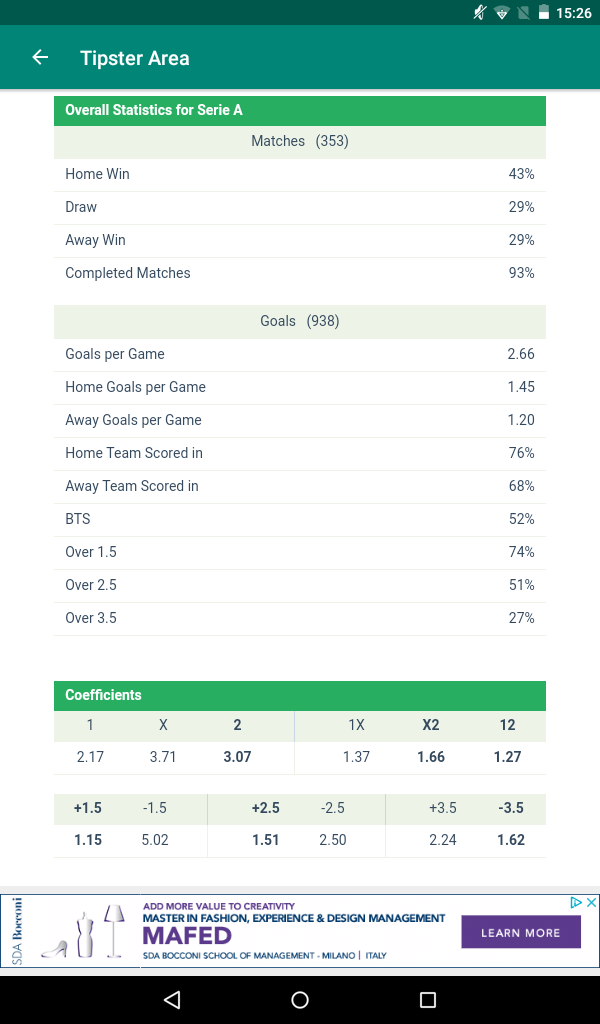Close the ad with X icon
This screenshot has height=1024, width=600.
click(591, 903)
